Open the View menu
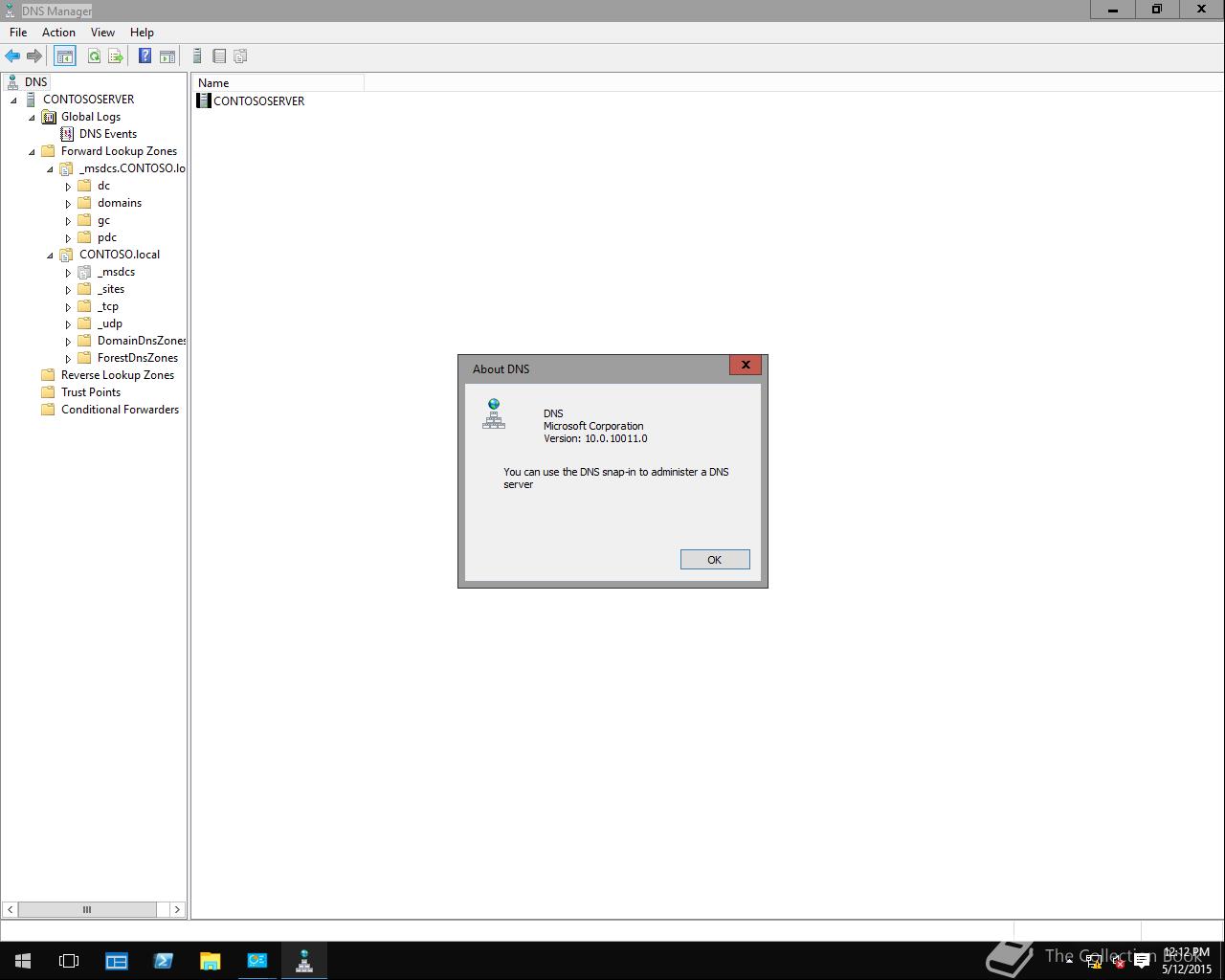 [x=102, y=33]
